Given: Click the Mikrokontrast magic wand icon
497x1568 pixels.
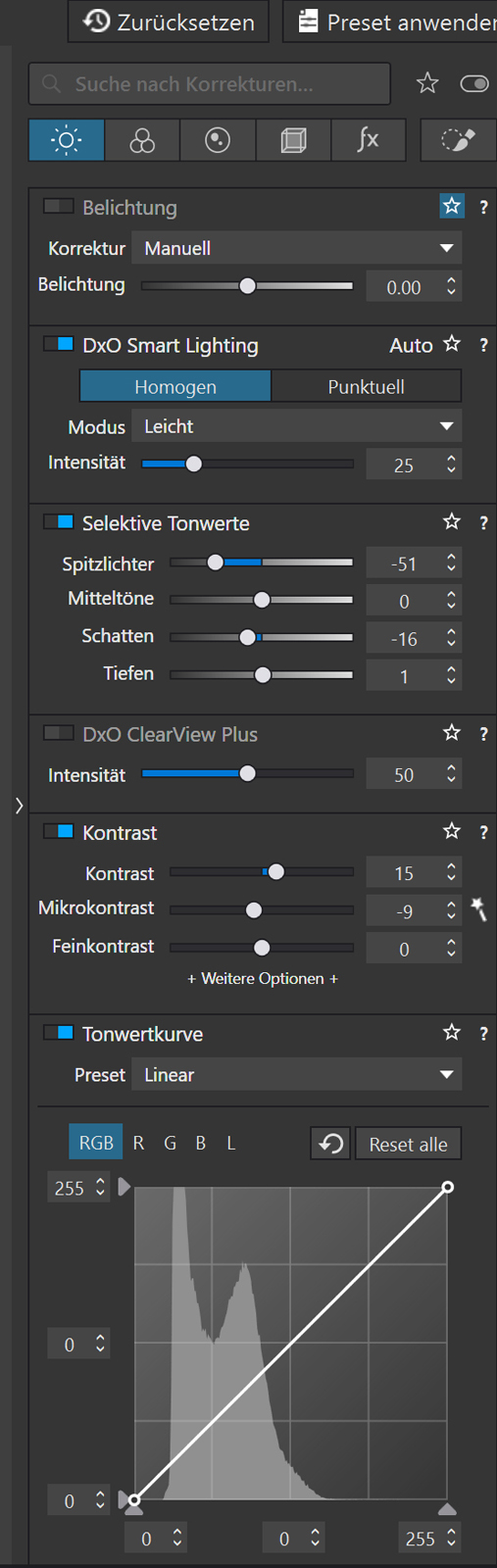Looking at the screenshot, I should (479, 908).
